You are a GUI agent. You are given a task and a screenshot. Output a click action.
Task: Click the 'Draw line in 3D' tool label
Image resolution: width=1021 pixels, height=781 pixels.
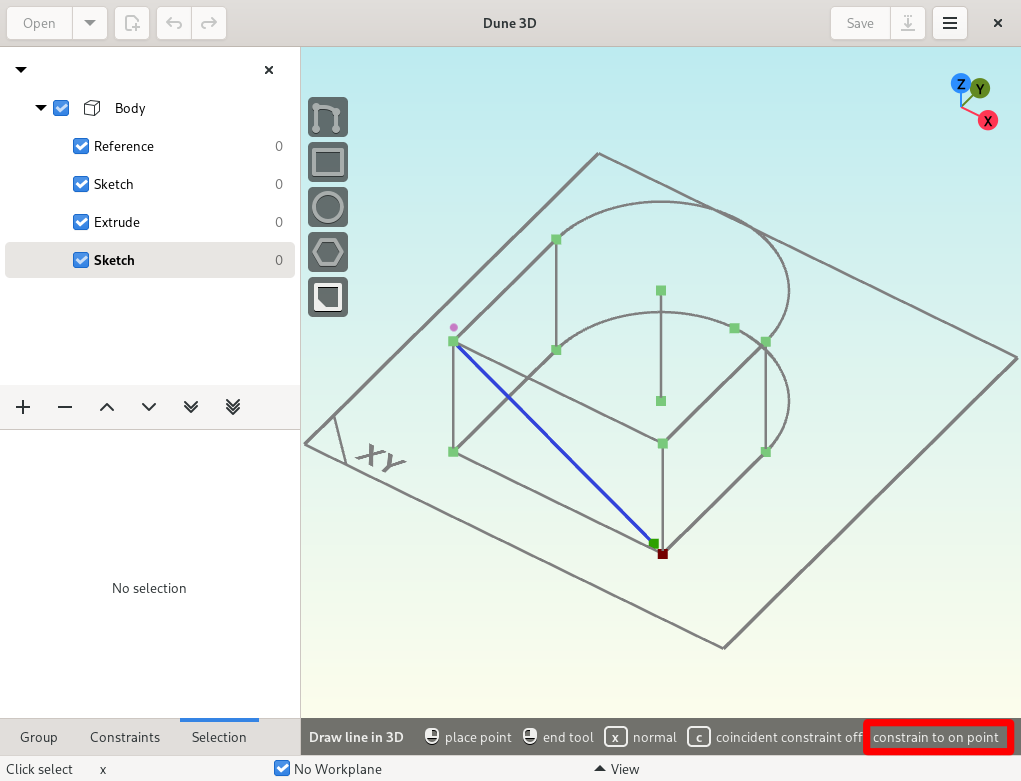click(356, 737)
